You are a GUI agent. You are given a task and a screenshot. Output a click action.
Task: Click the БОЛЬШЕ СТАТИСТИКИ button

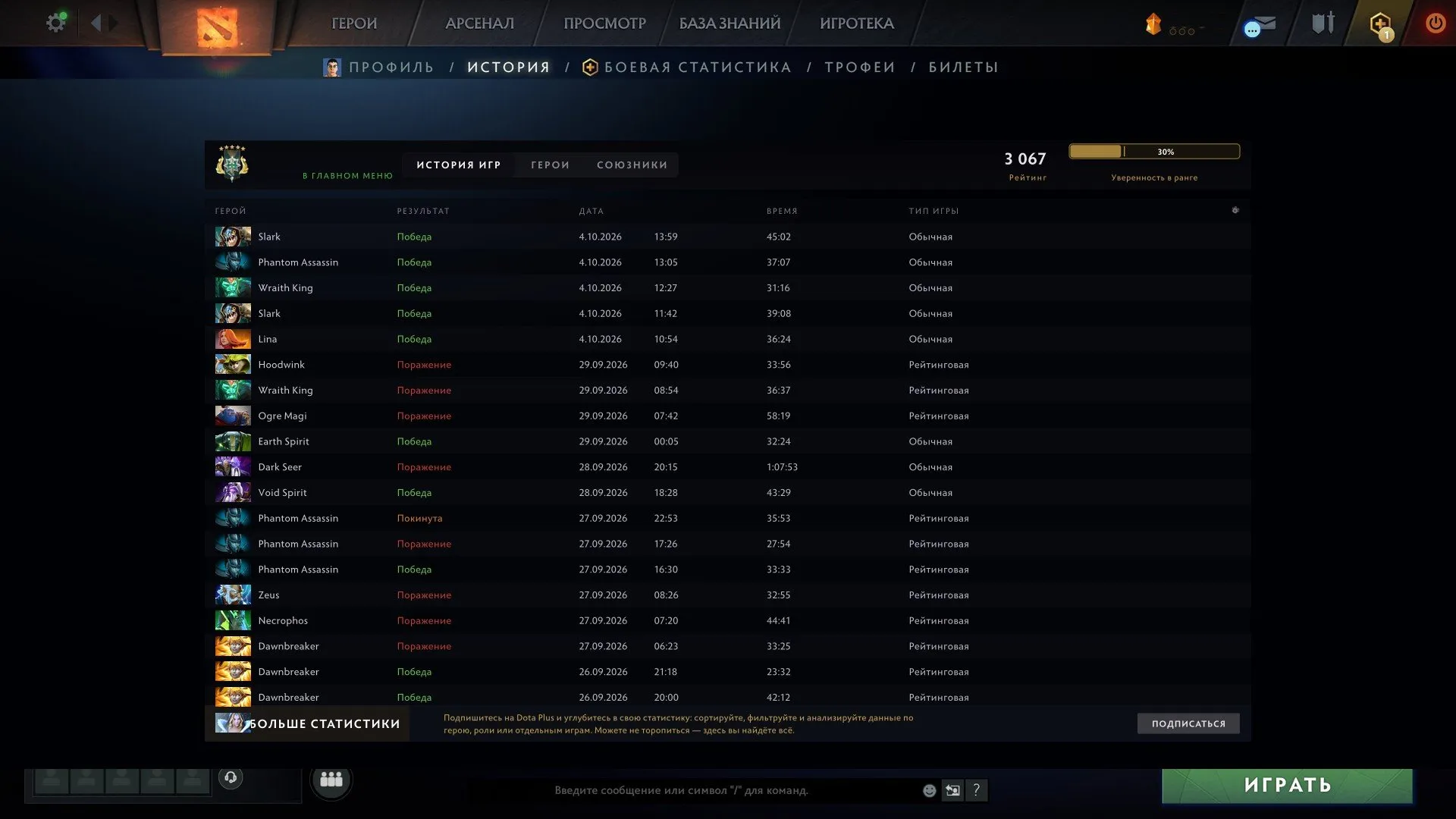[x=307, y=723]
